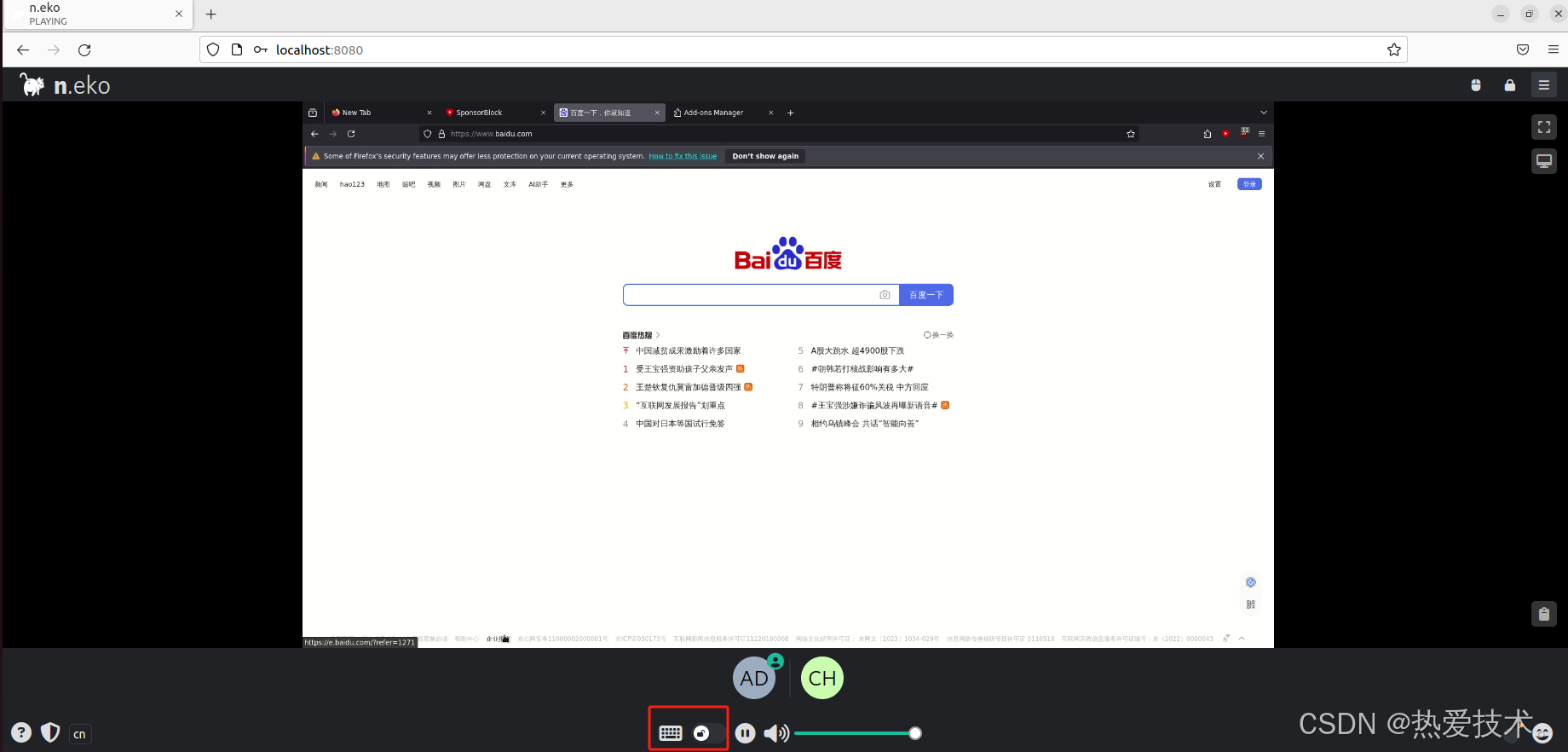Pause the n.eko stream
This screenshot has width=1568, height=752.
pyautogui.click(x=745, y=733)
